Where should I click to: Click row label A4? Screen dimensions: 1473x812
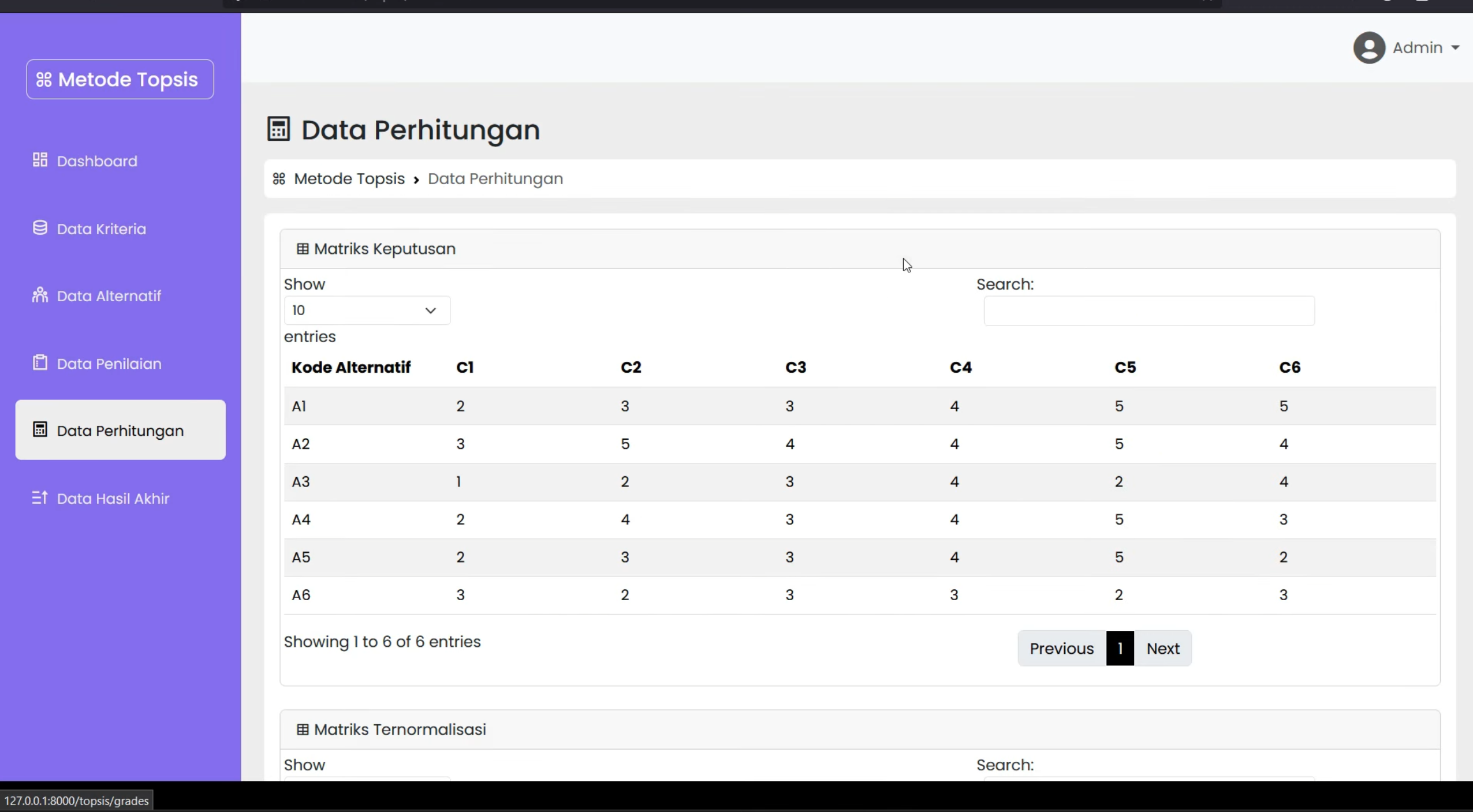pyautogui.click(x=301, y=519)
